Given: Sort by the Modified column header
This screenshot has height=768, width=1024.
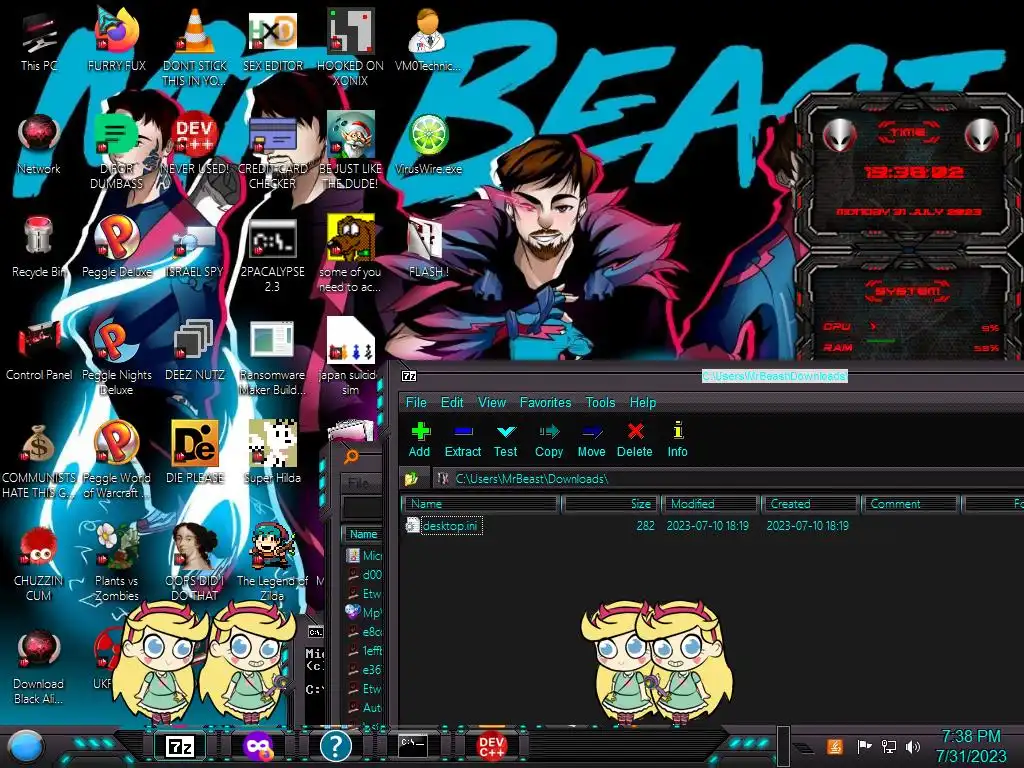Looking at the screenshot, I should (x=710, y=504).
